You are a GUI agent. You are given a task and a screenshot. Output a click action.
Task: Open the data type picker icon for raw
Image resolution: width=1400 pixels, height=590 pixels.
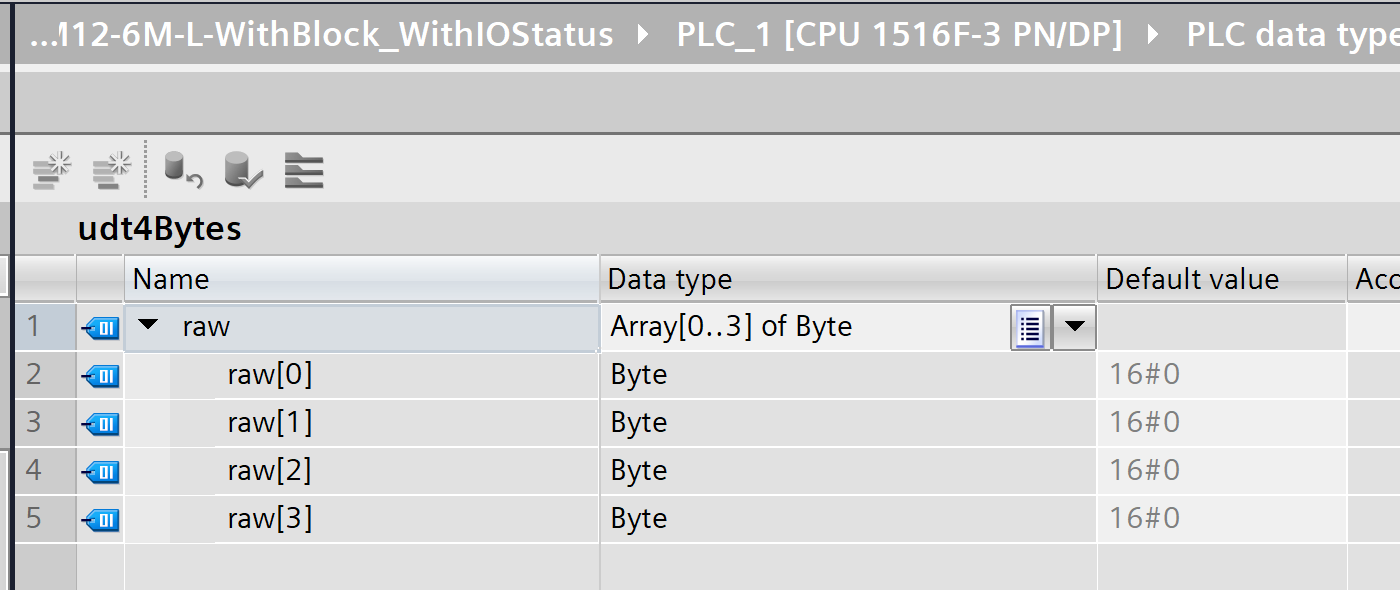coord(1029,327)
